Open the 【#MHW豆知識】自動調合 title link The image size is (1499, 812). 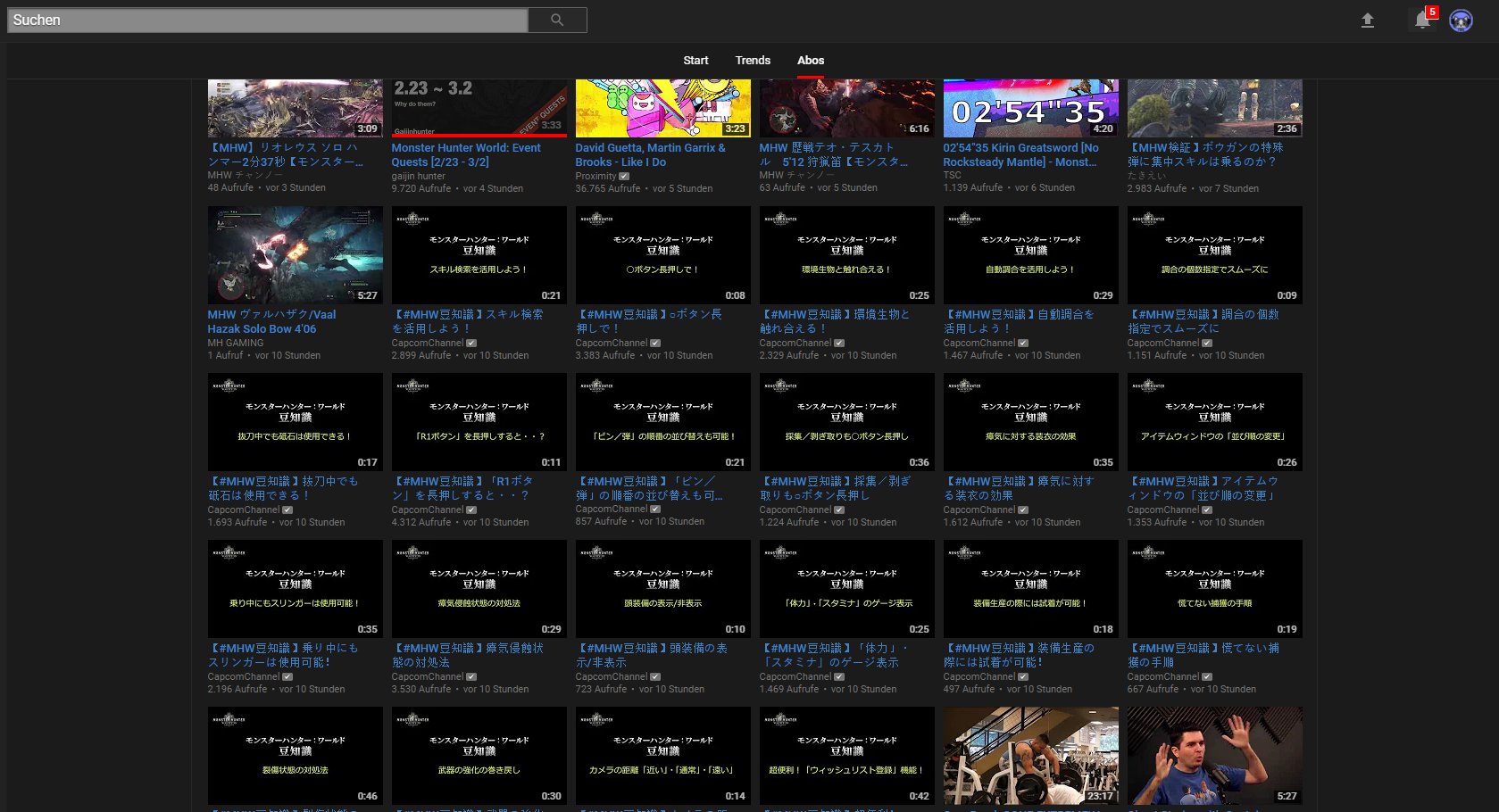[1019, 321]
